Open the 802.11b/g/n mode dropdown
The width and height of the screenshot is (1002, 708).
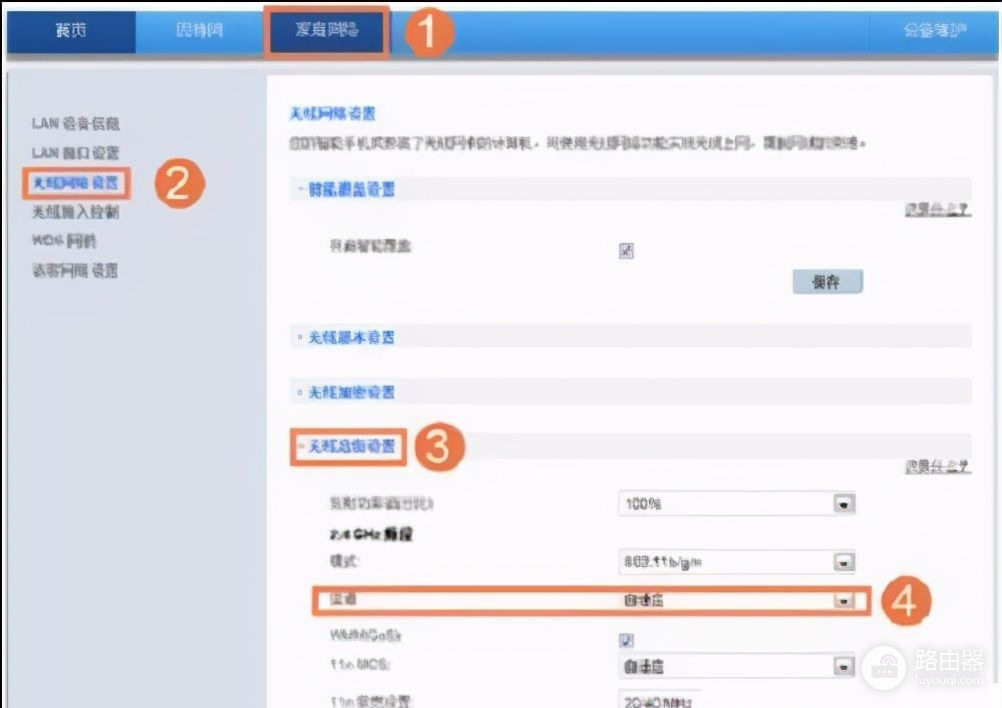(843, 562)
